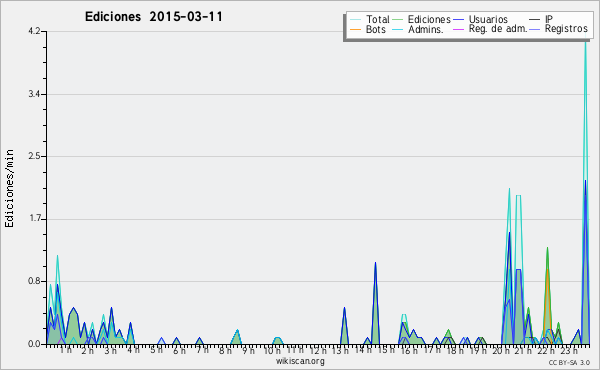Click the Registros legend label

point(566,29)
